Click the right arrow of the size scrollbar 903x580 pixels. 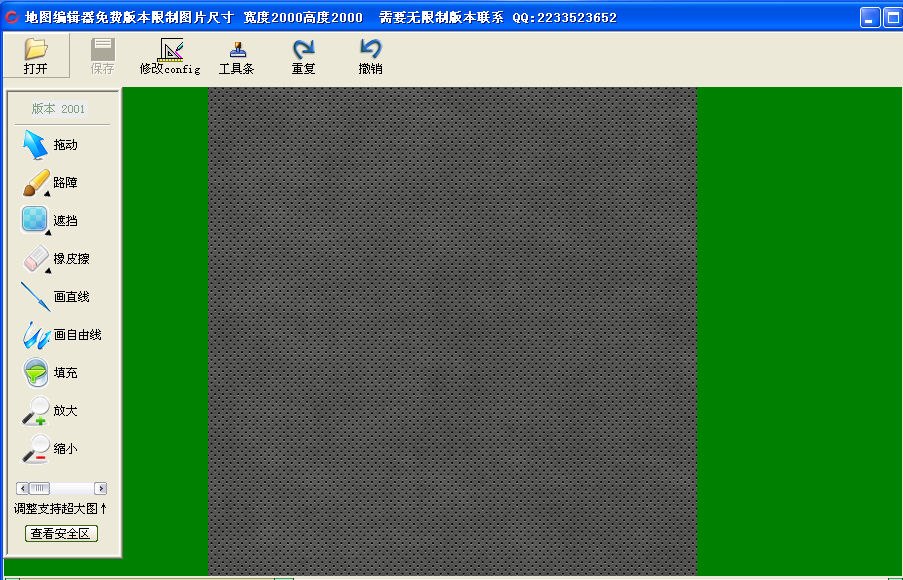pos(101,488)
